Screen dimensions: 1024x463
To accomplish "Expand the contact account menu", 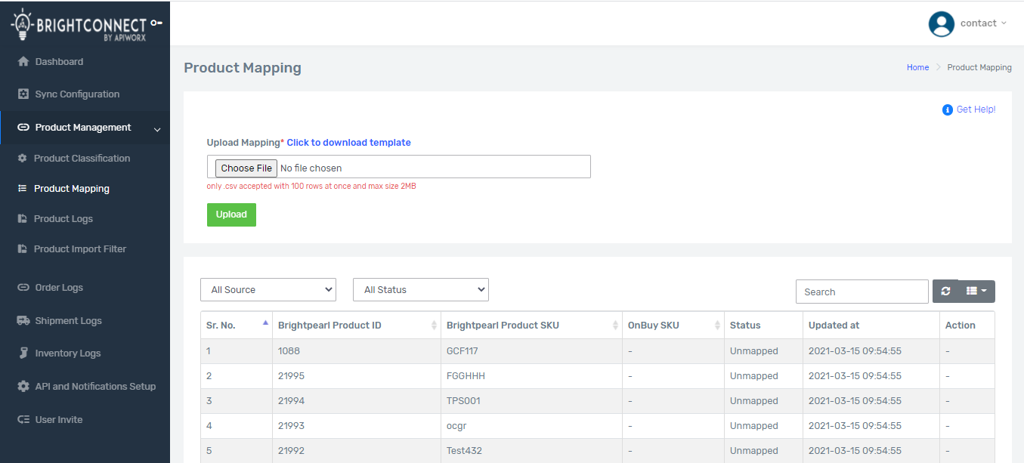I will 983,23.
